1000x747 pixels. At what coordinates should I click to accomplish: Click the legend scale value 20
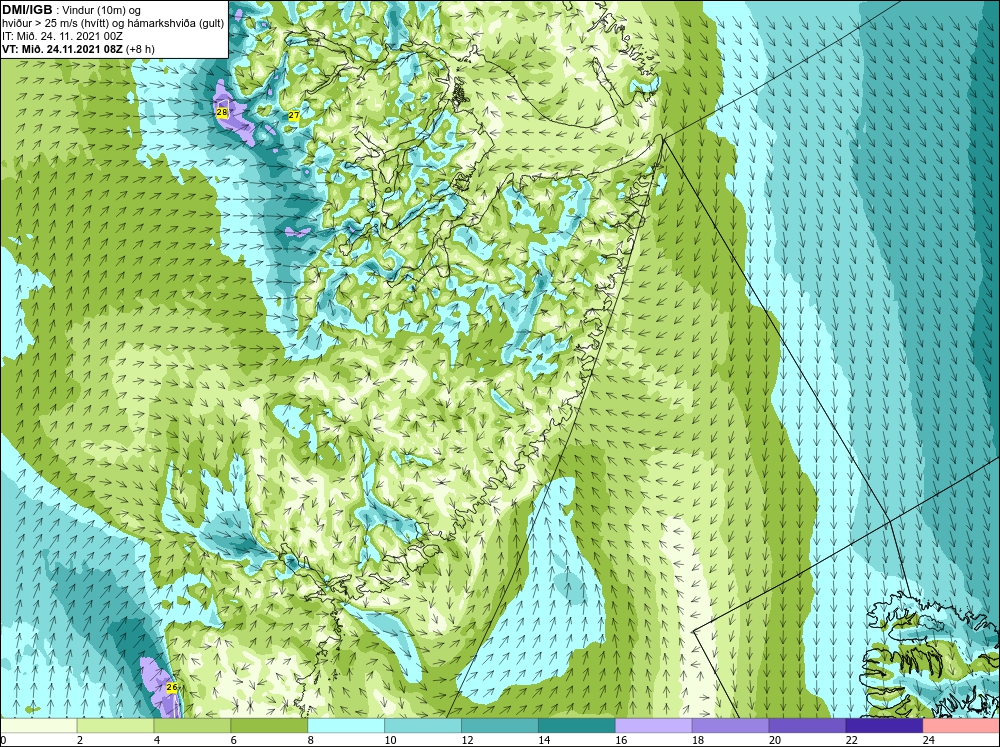[774, 740]
